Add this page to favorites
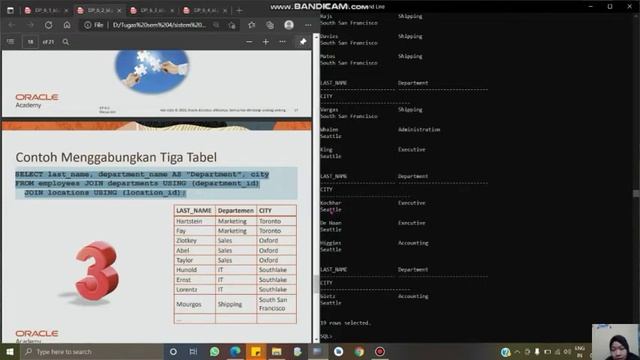Viewport: 640px width, 360px height. [x=232, y=25]
